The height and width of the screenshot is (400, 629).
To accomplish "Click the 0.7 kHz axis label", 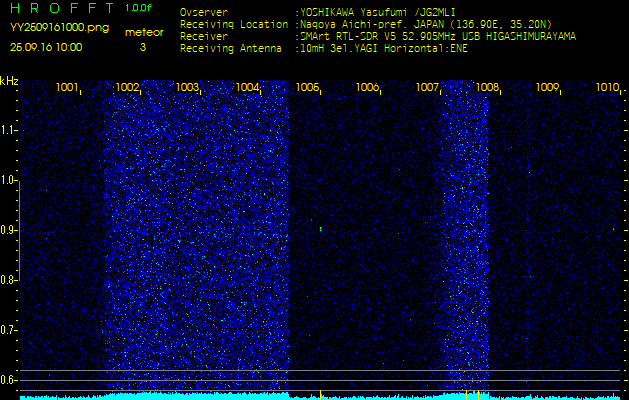I will tap(8, 330).
